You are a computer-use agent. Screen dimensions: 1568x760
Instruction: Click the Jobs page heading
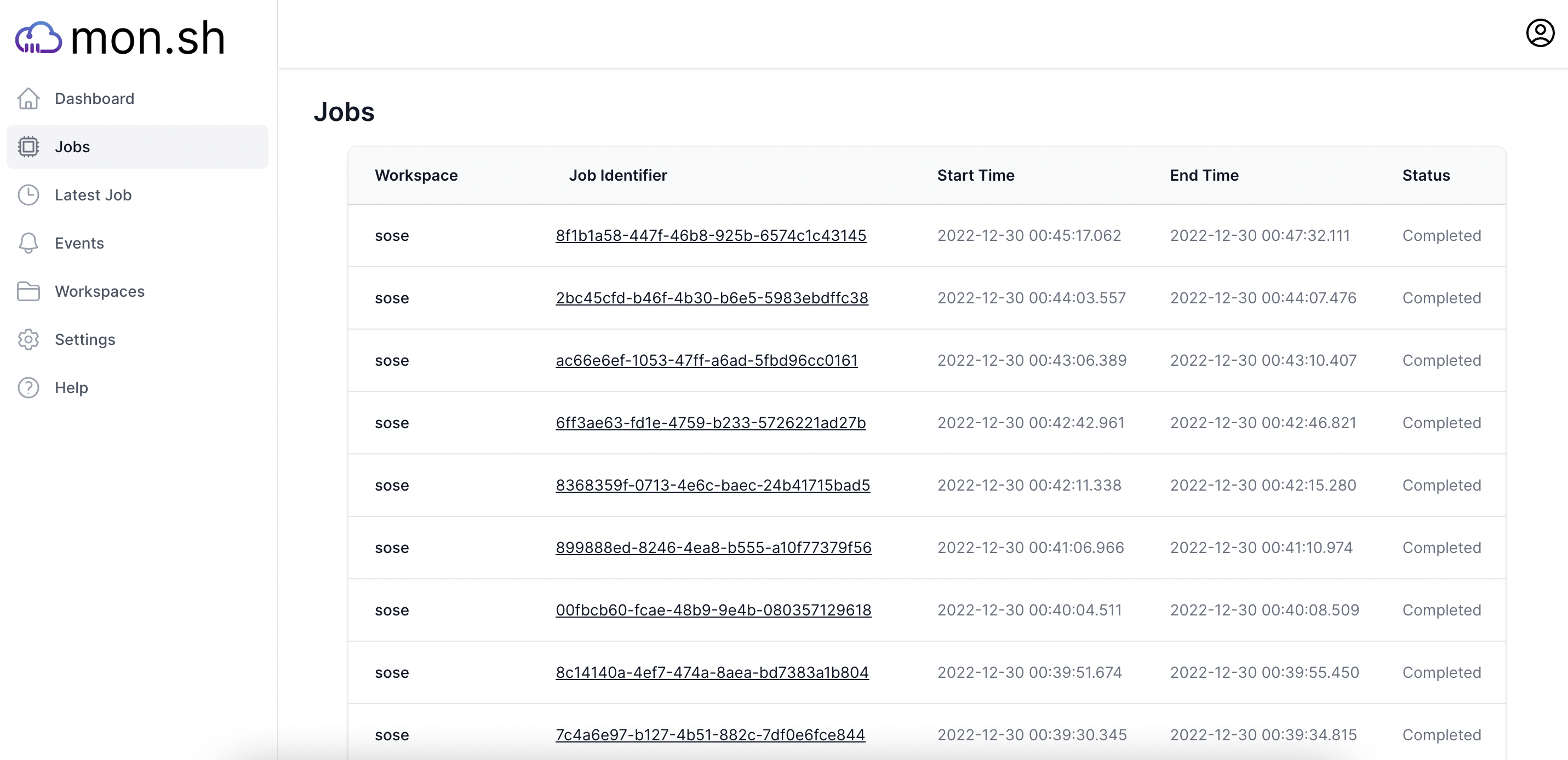click(x=344, y=112)
